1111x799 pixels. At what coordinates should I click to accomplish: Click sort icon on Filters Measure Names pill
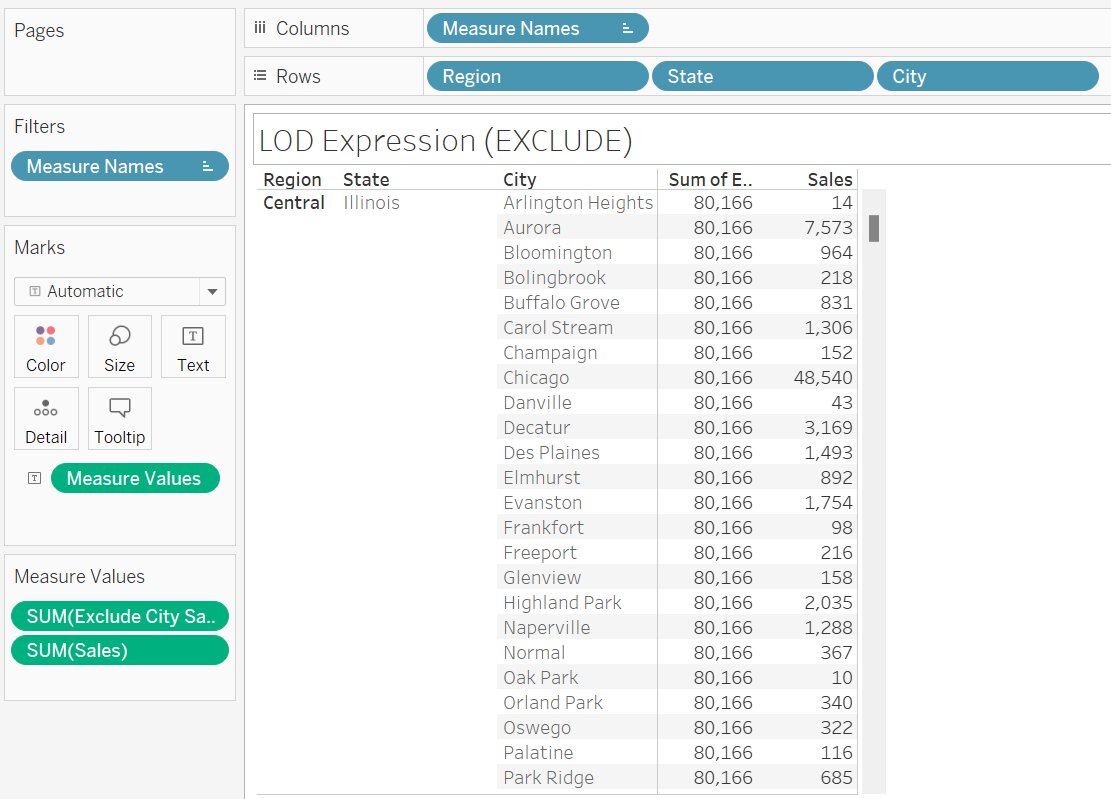pyautogui.click(x=208, y=167)
